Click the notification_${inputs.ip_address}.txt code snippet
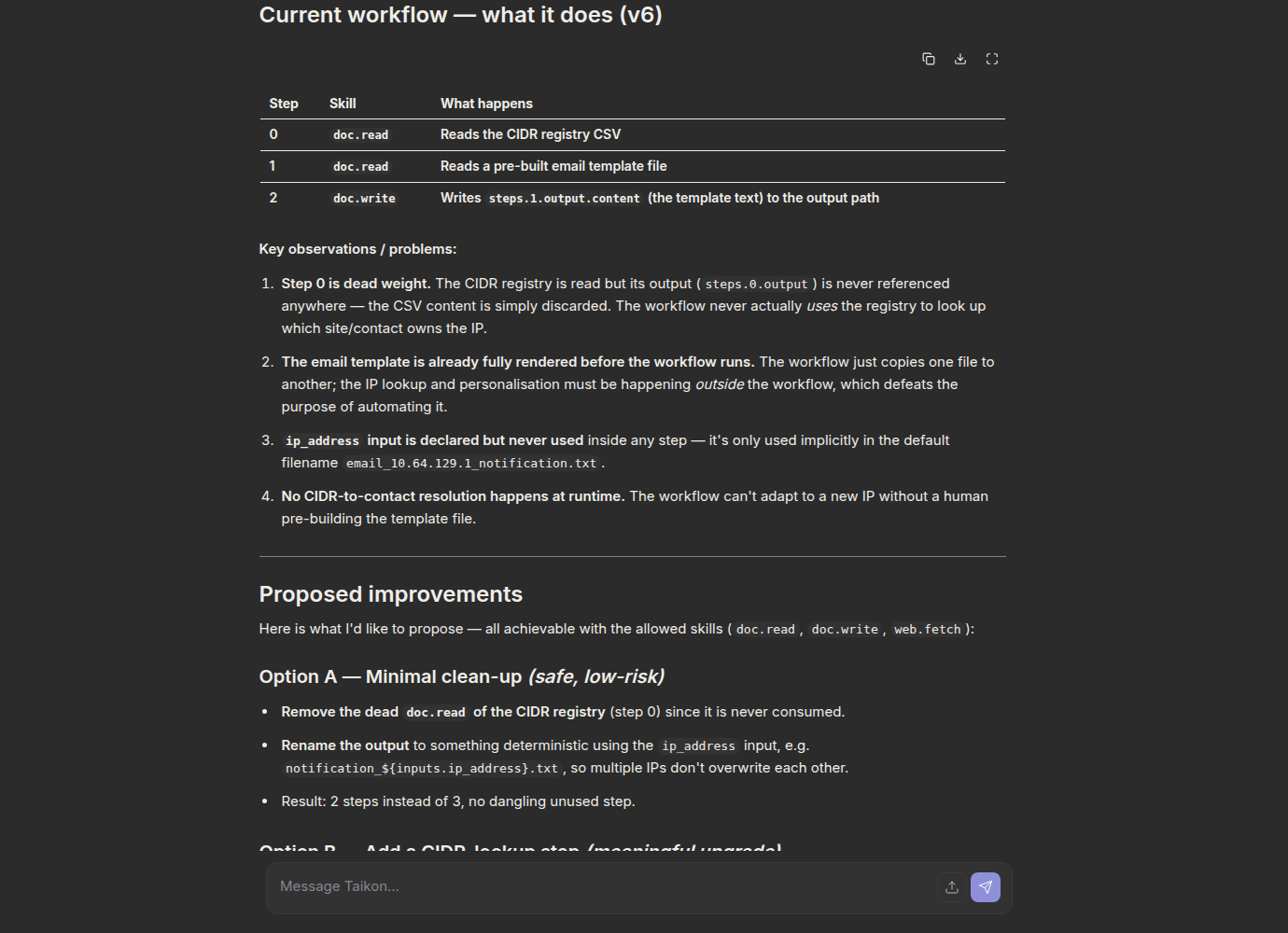Viewport: 1288px width, 933px height. point(422,769)
